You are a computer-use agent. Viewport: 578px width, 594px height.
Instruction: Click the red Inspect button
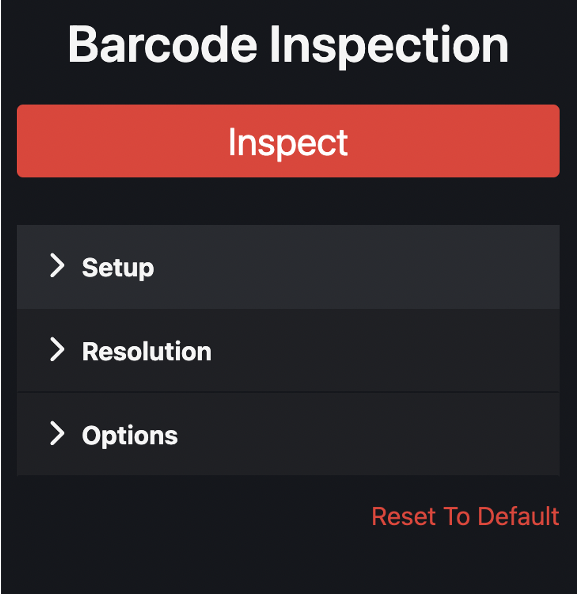click(288, 141)
